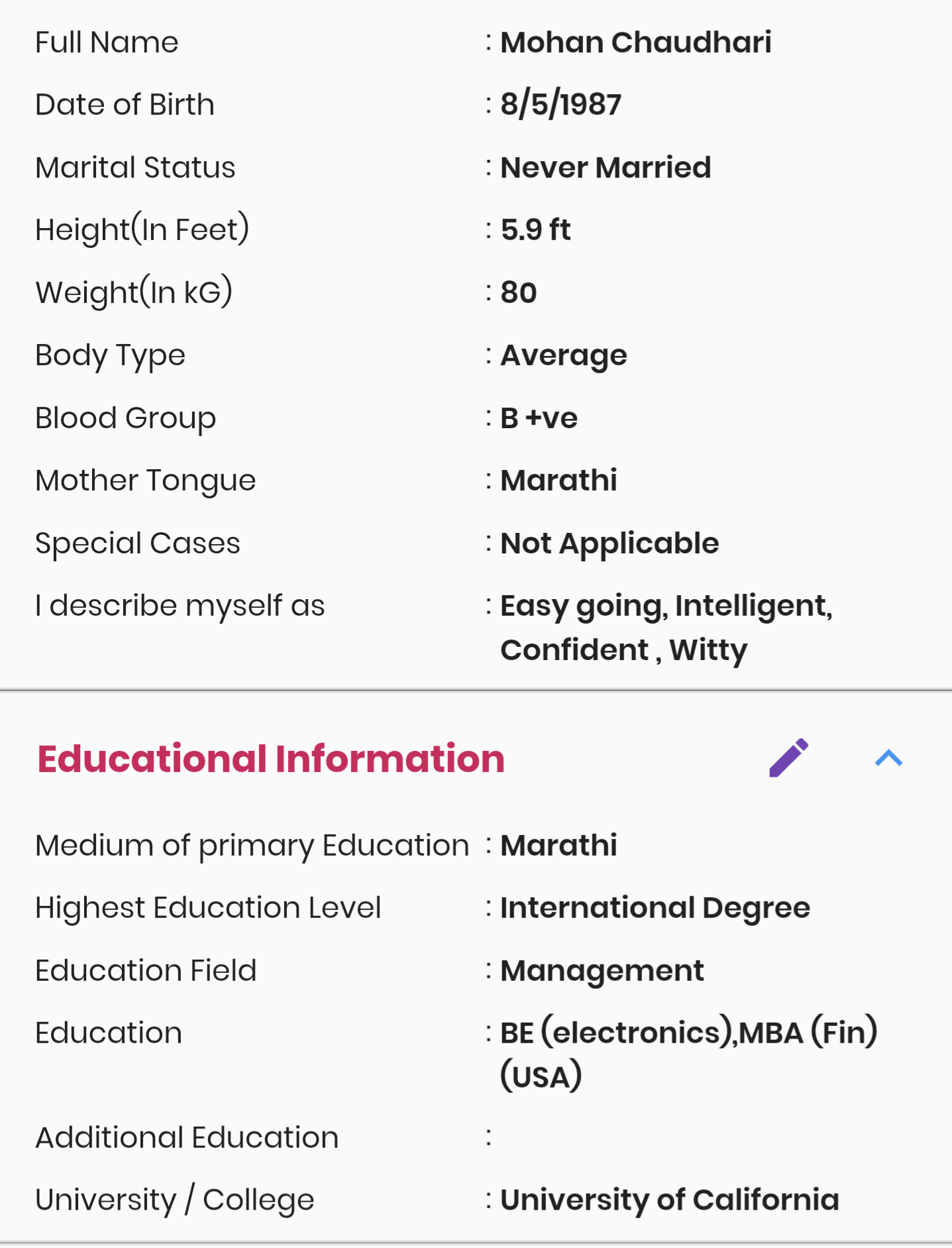Select the name Mohan Chaudhari

635,42
